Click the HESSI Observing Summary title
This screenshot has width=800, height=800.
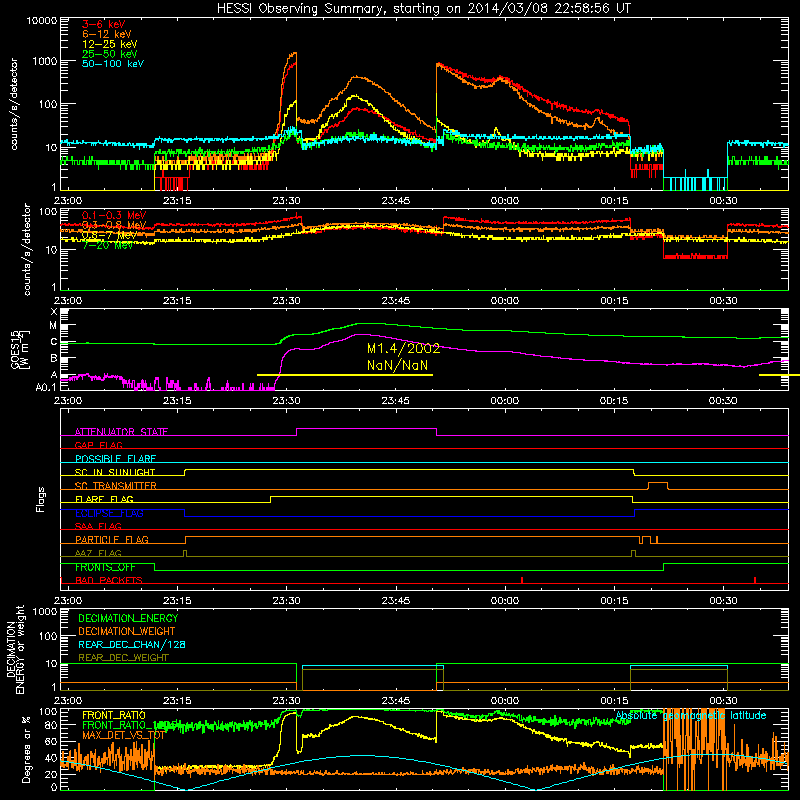pyautogui.click(x=423, y=9)
